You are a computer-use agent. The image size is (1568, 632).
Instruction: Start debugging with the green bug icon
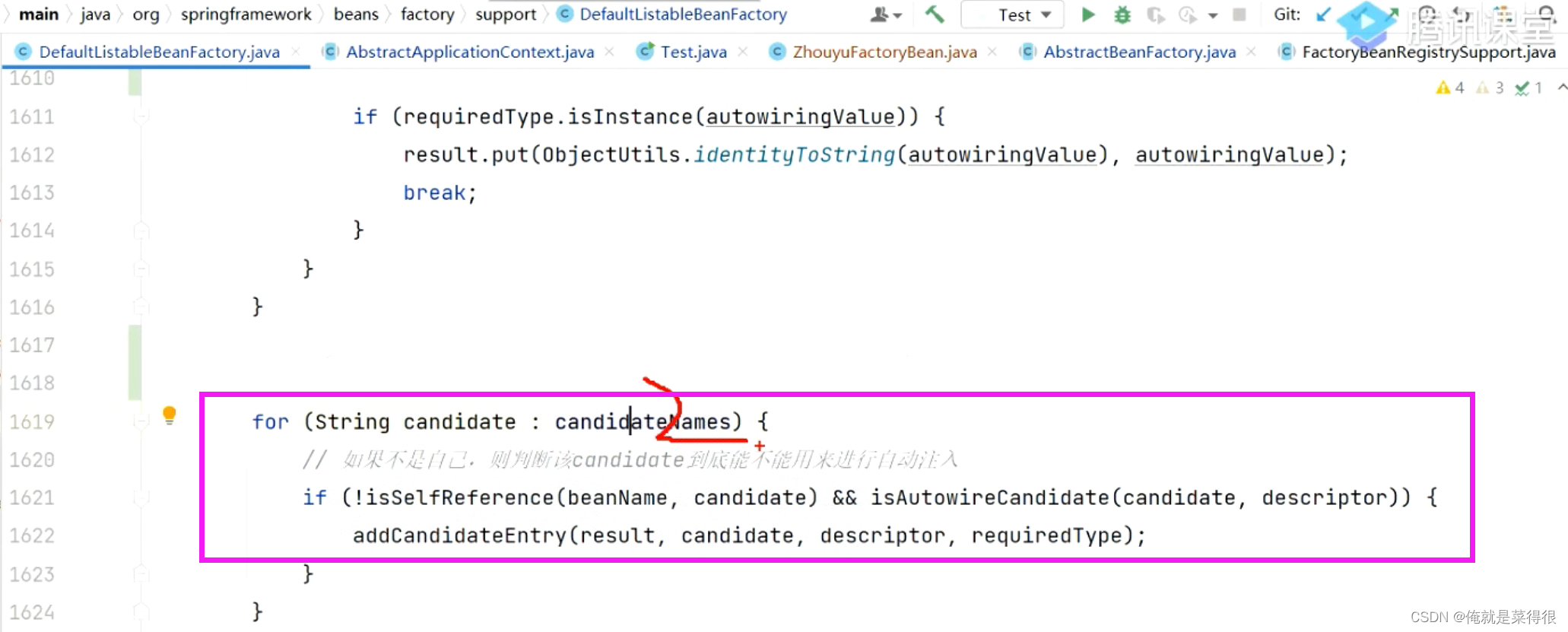(1122, 14)
